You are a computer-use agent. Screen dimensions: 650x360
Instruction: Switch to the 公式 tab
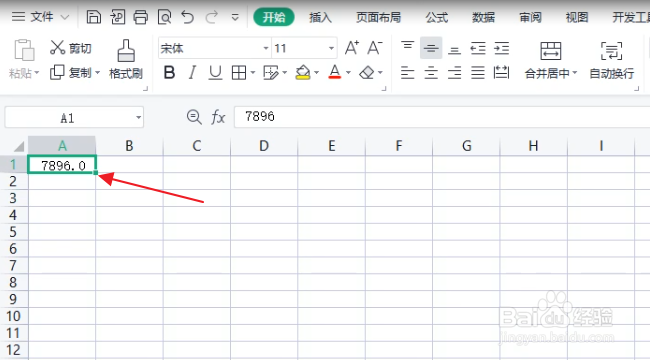(437, 17)
